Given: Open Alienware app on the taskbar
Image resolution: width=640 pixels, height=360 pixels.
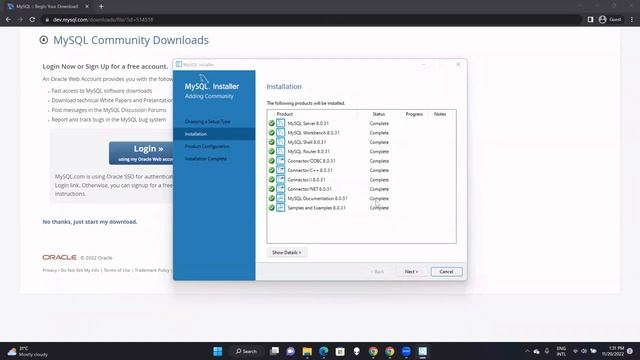Looking at the screenshot, I should 356,351.
